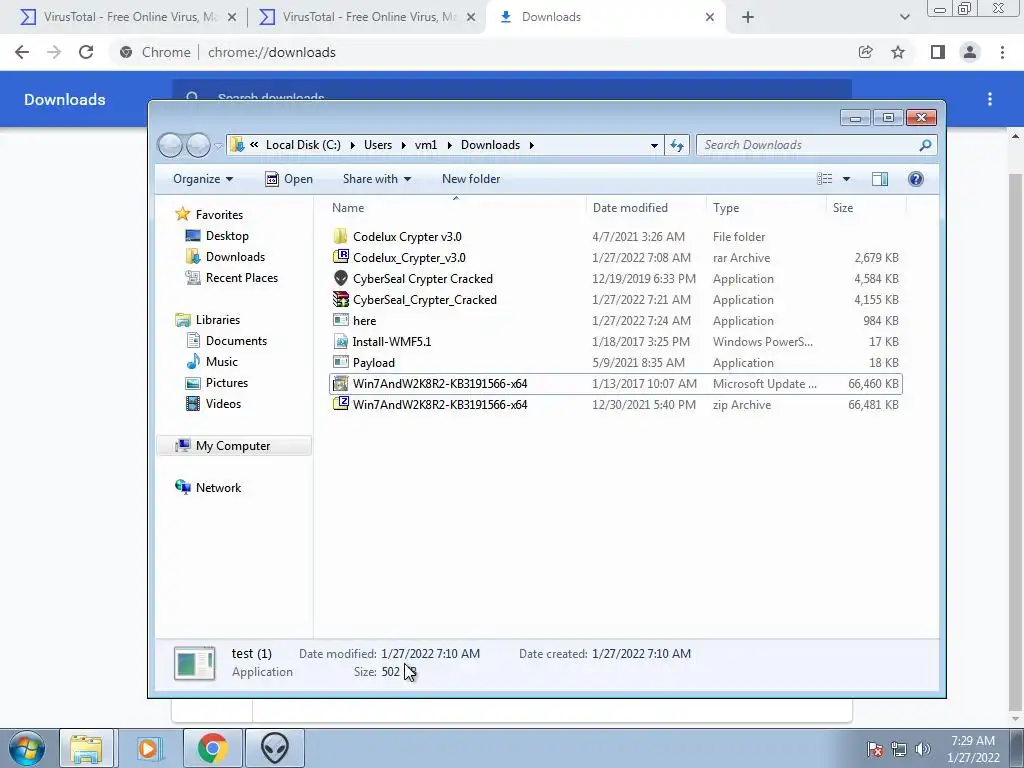The width and height of the screenshot is (1024, 768).
Task: Click the Explorer refresh button beside address bar
Action: coord(677,145)
